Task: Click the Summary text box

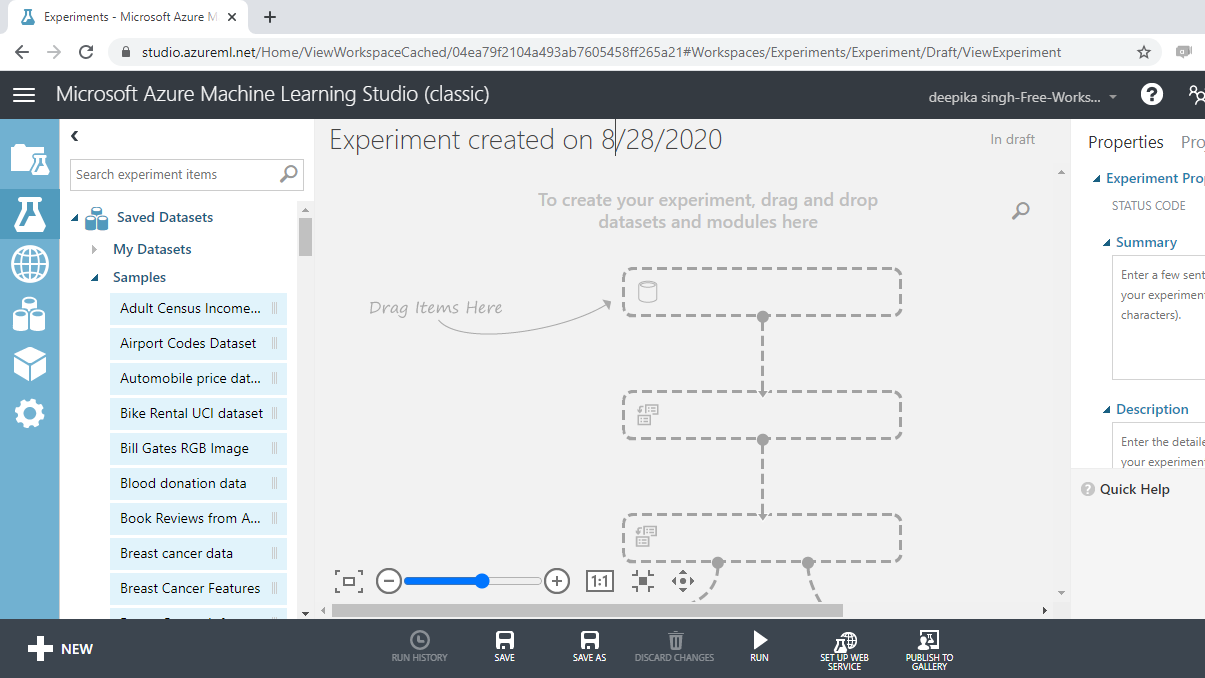Action: pos(1158,318)
